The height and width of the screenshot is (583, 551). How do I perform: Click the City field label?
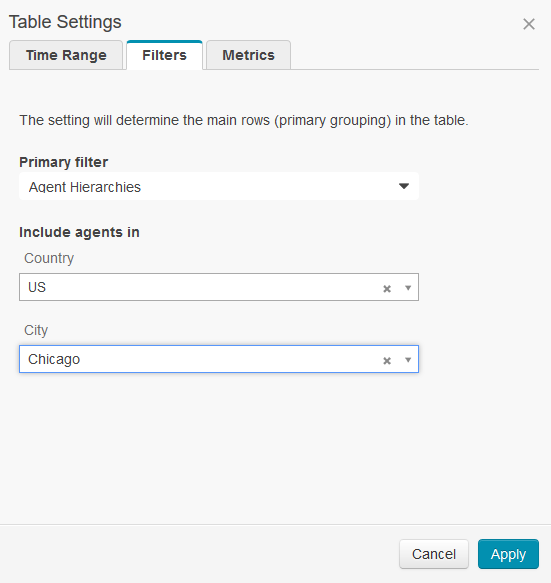coord(36,330)
